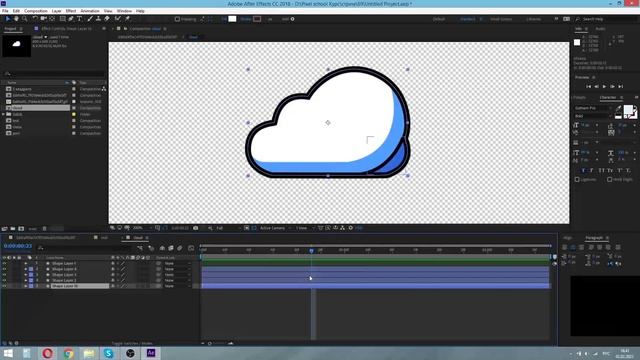Select the Selection arrow tool
The height and width of the screenshot is (360, 640).
click(7, 19)
